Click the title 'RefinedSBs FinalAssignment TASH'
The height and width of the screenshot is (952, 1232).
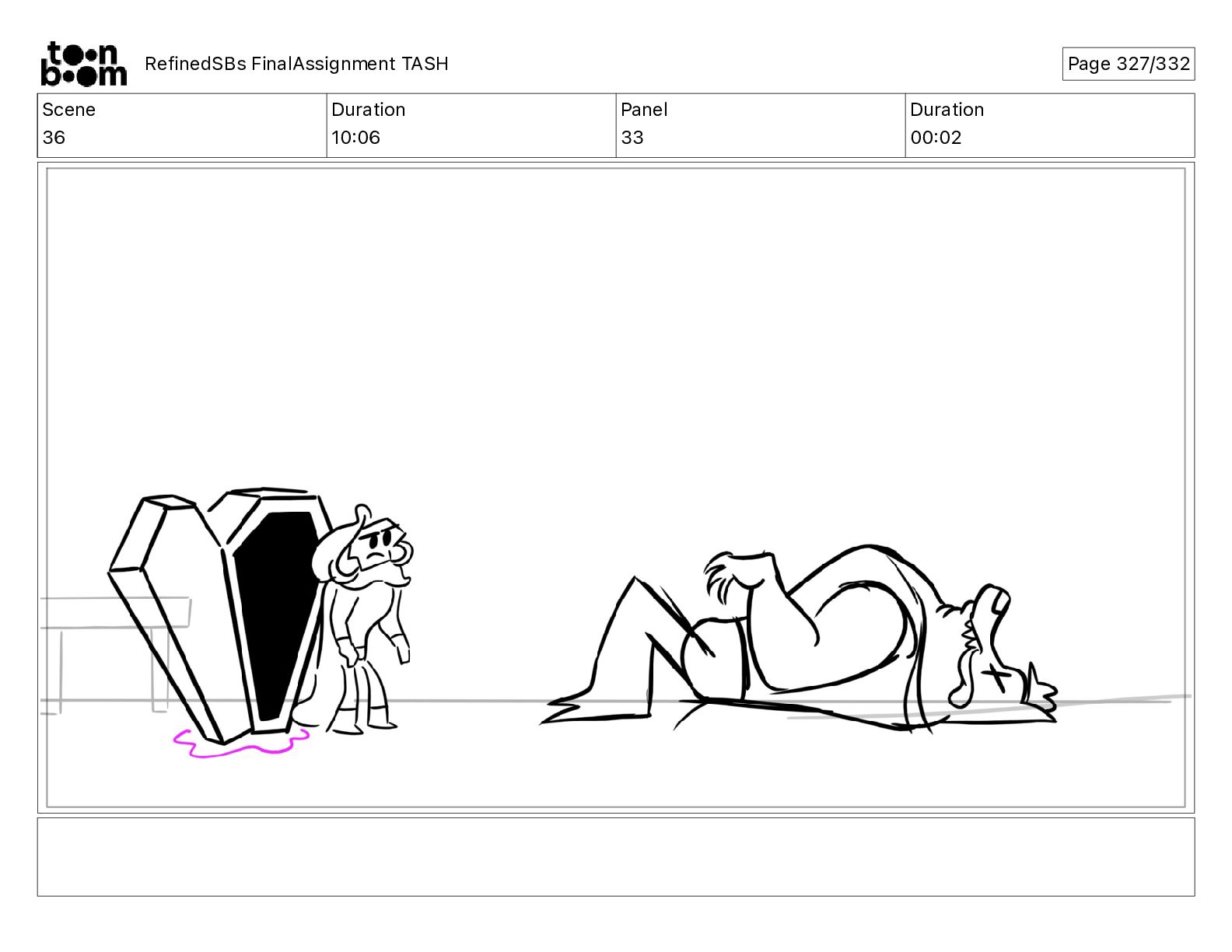click(296, 64)
